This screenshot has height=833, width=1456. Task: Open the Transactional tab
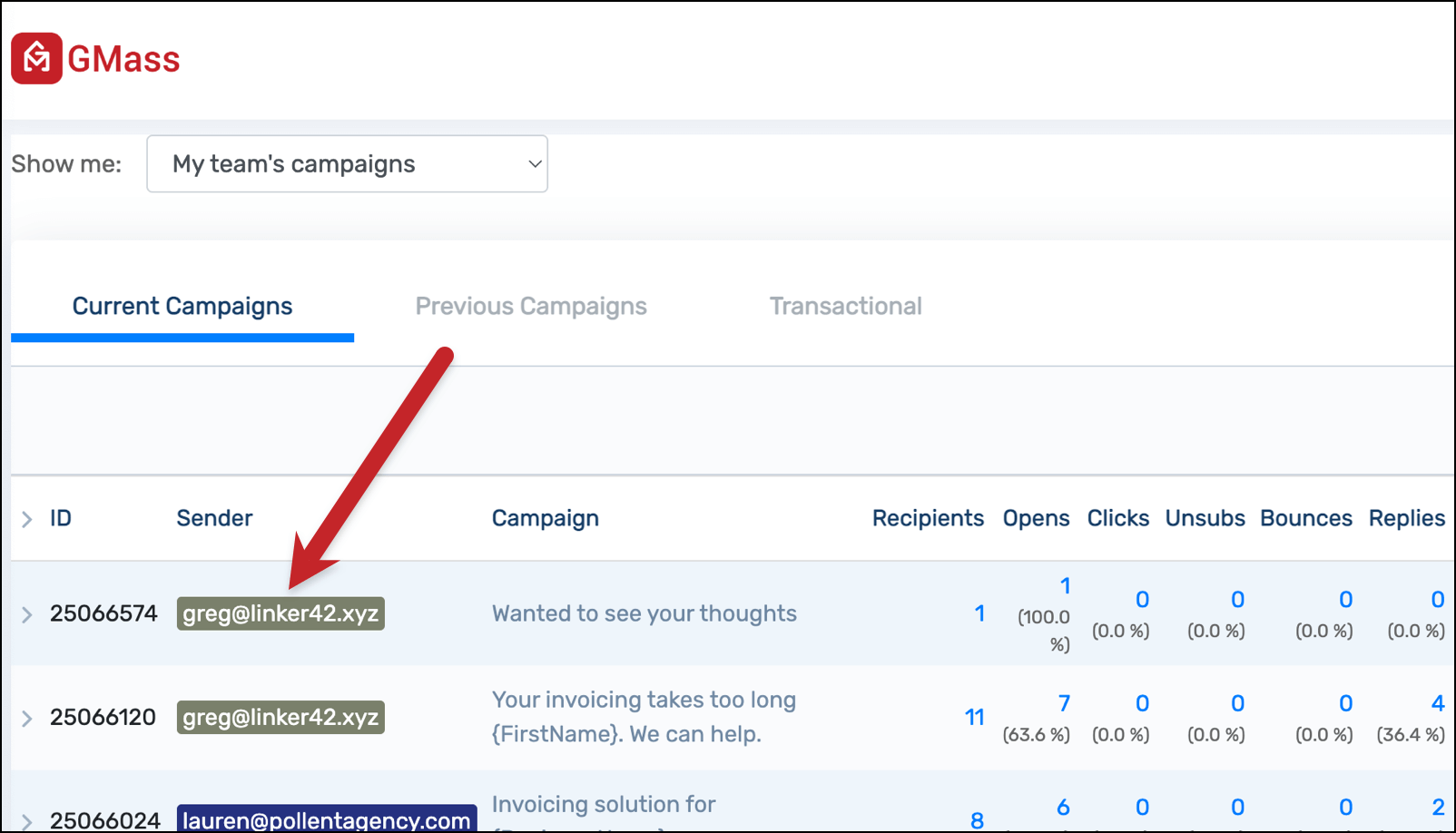846,307
